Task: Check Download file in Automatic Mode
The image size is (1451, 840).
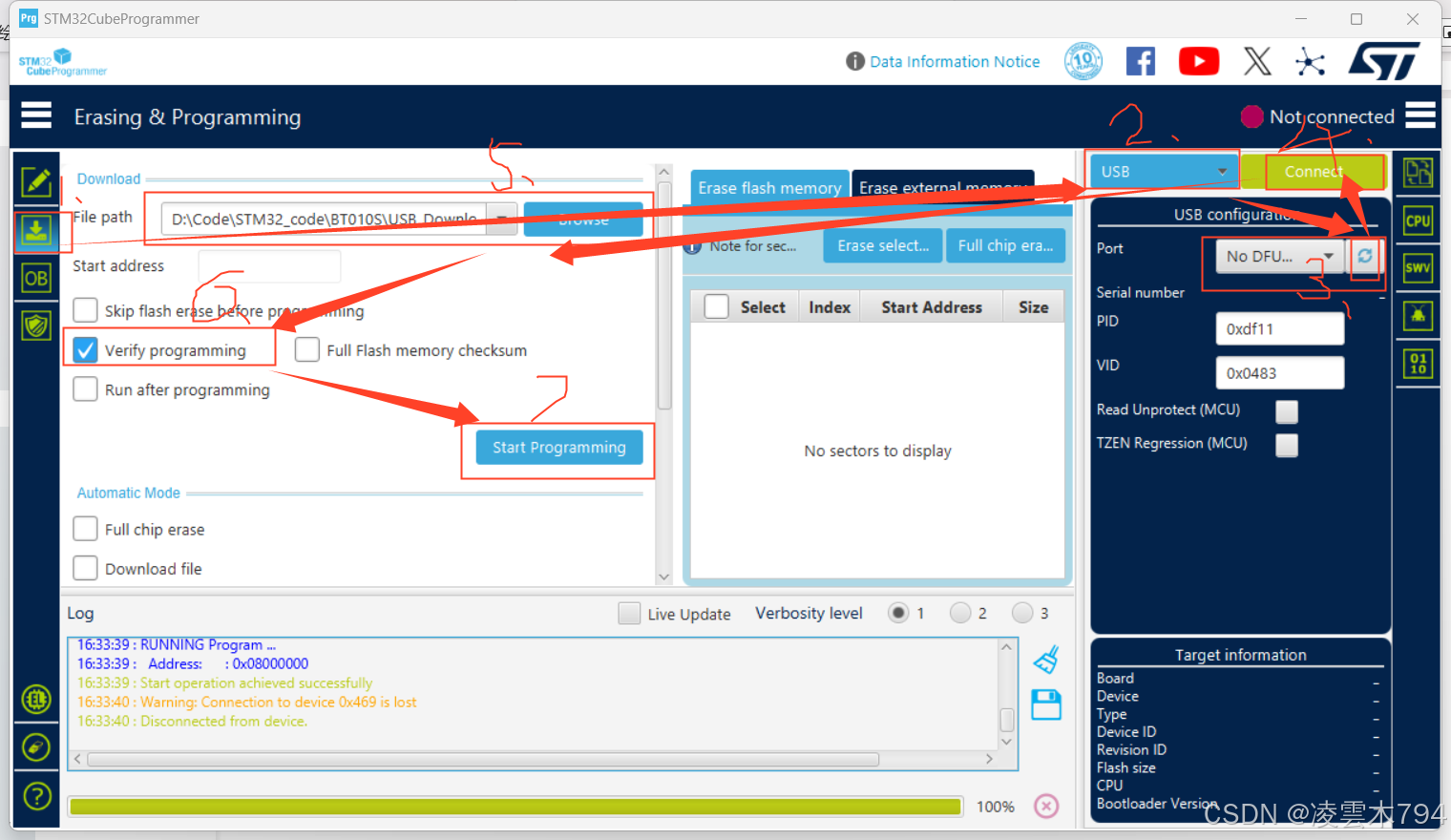Action: pyautogui.click(x=85, y=568)
